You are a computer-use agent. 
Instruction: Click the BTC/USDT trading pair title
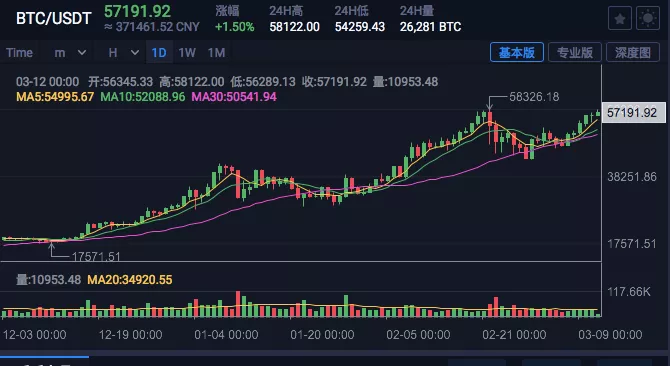pyautogui.click(x=53, y=18)
